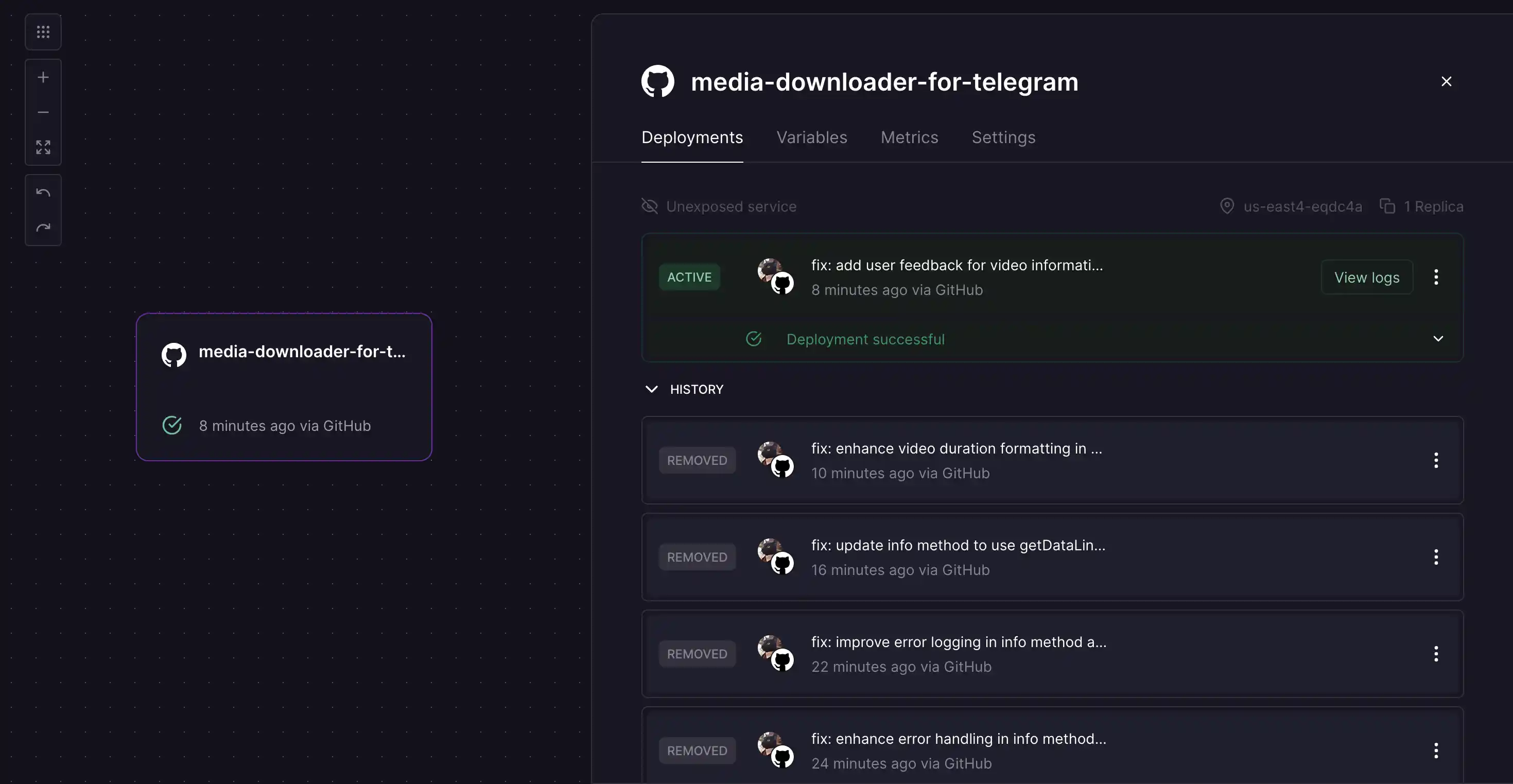This screenshot has width=1513, height=784.
Task: Click the crossed-eye unexposed icon
Action: (x=649, y=206)
